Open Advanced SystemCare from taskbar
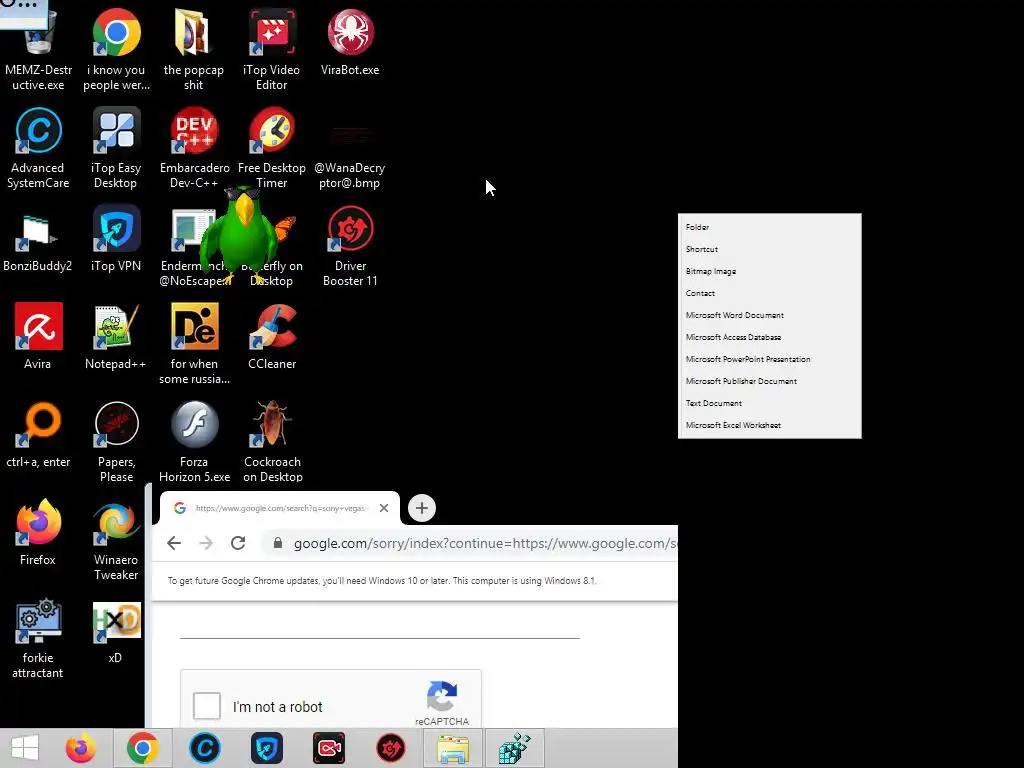The image size is (1024, 768). 204,748
